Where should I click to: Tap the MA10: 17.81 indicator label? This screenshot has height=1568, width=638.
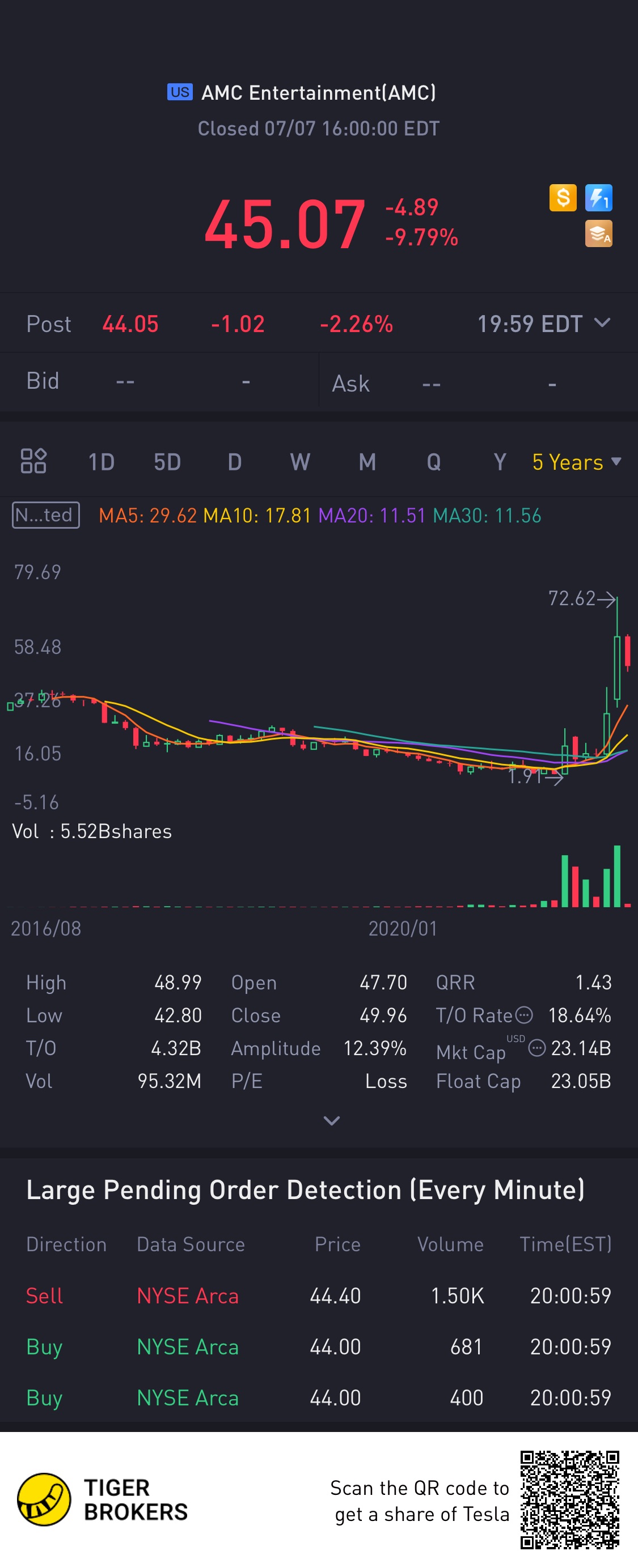pos(257,516)
